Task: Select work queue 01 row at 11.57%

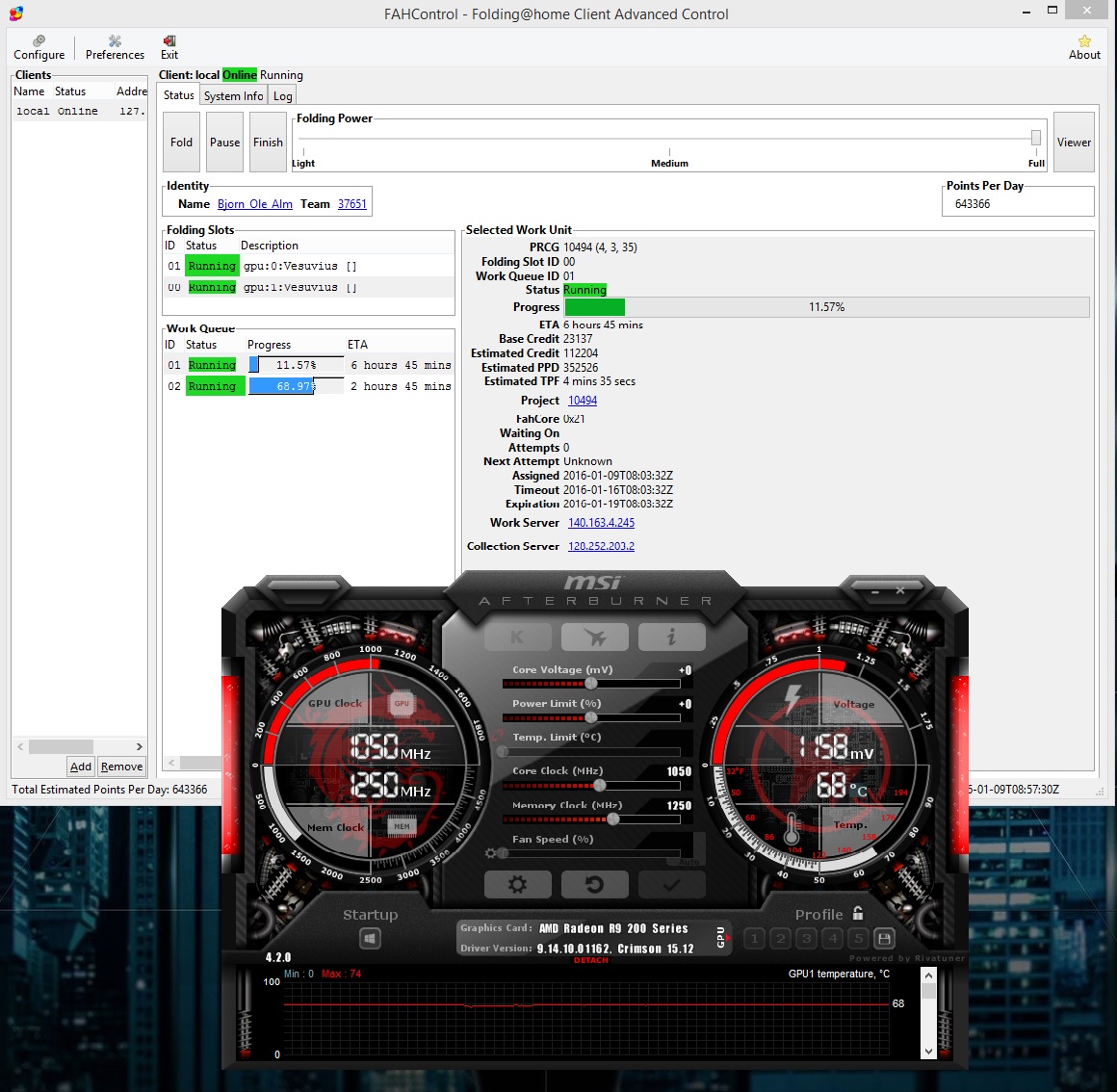Action: [x=308, y=365]
